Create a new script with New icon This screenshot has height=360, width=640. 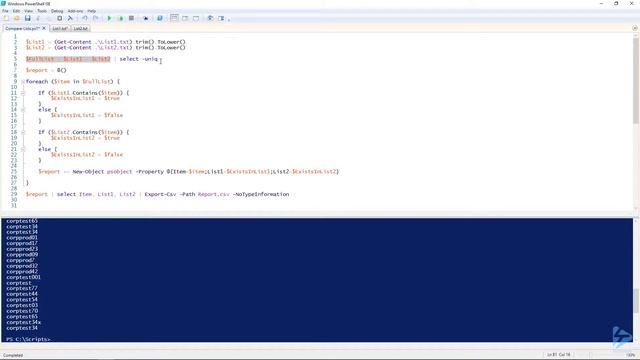click(x=6, y=18)
